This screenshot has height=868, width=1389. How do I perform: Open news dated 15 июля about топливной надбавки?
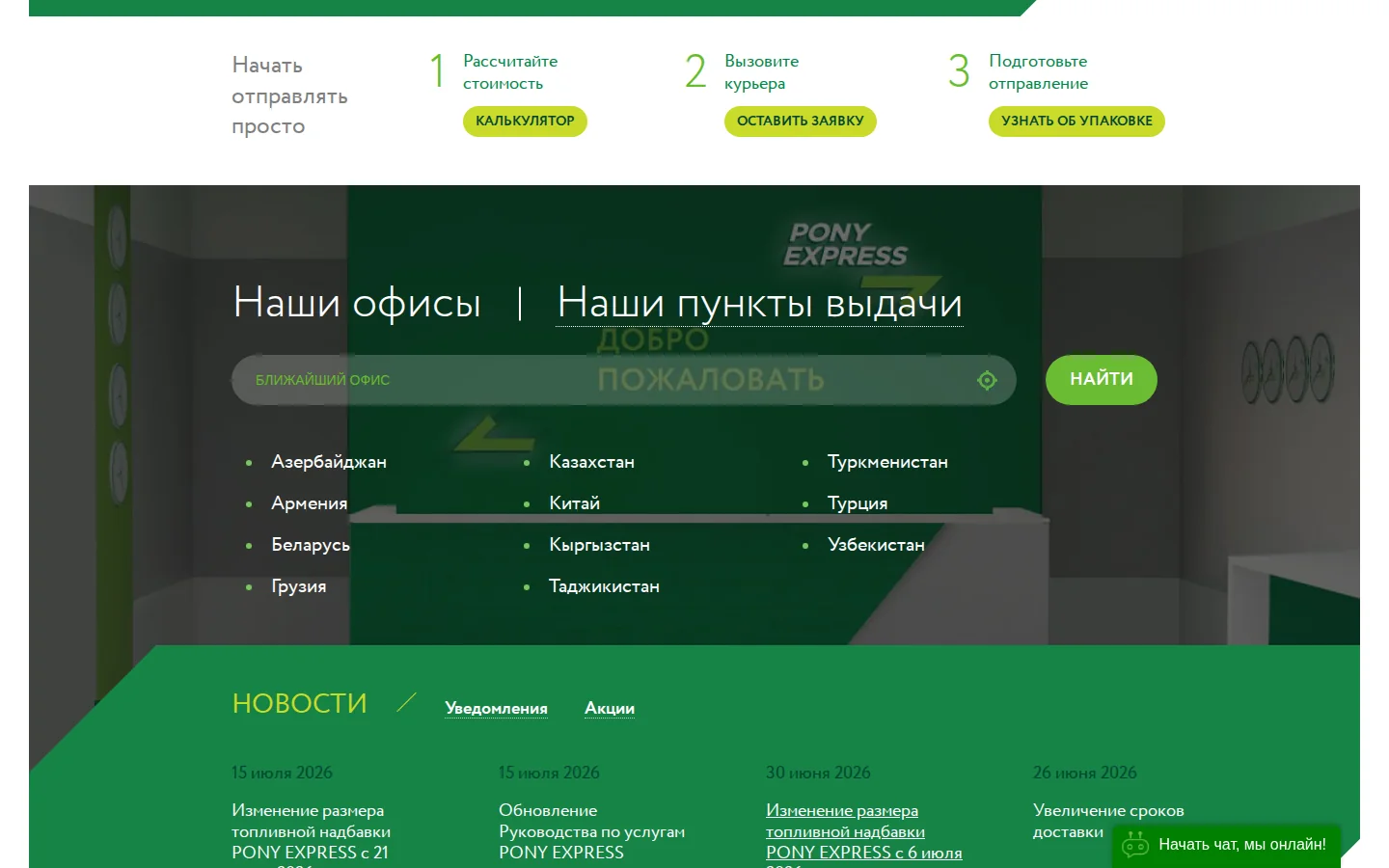coord(311,833)
